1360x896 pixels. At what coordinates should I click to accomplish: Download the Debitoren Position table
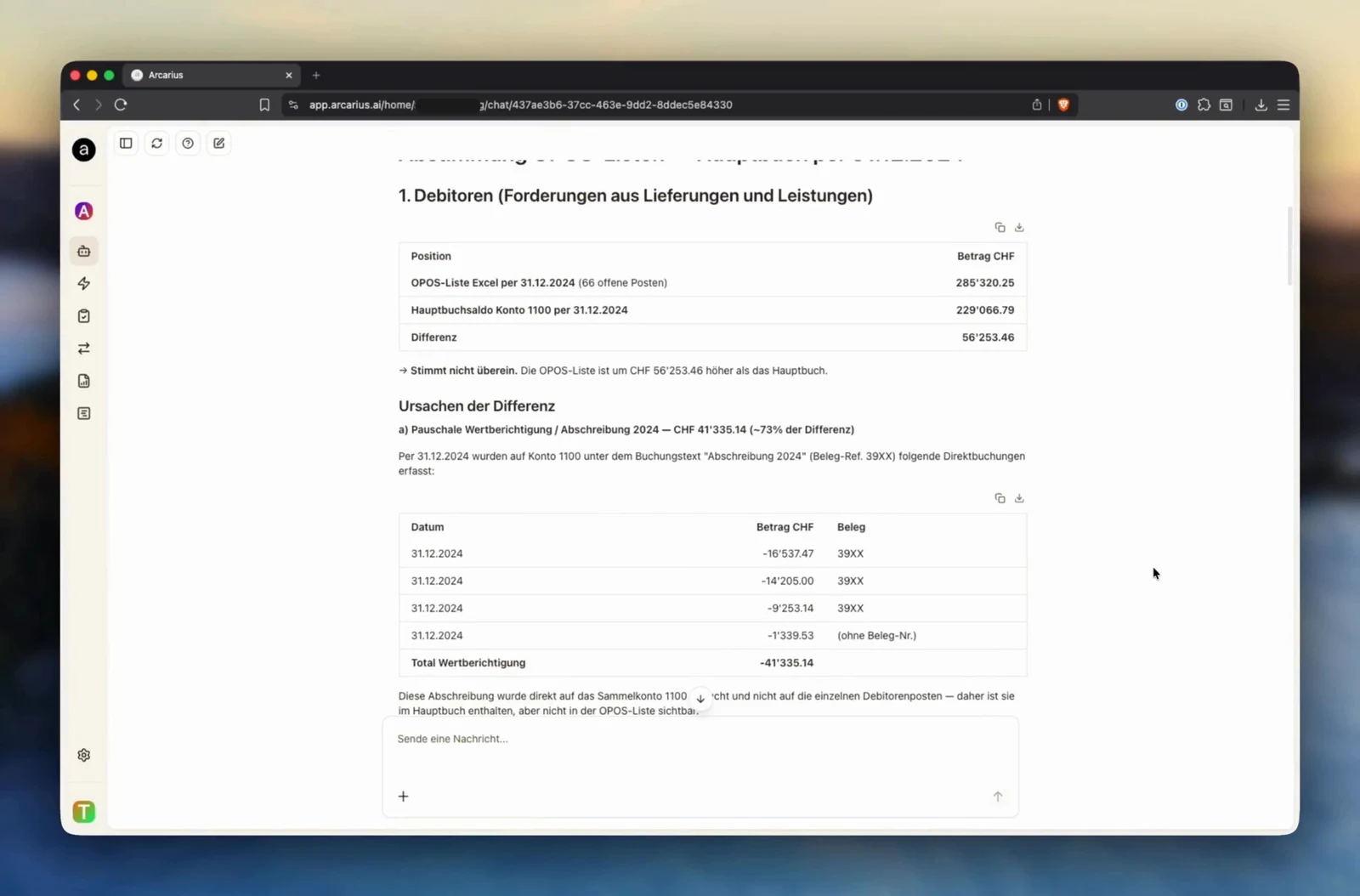point(1019,227)
